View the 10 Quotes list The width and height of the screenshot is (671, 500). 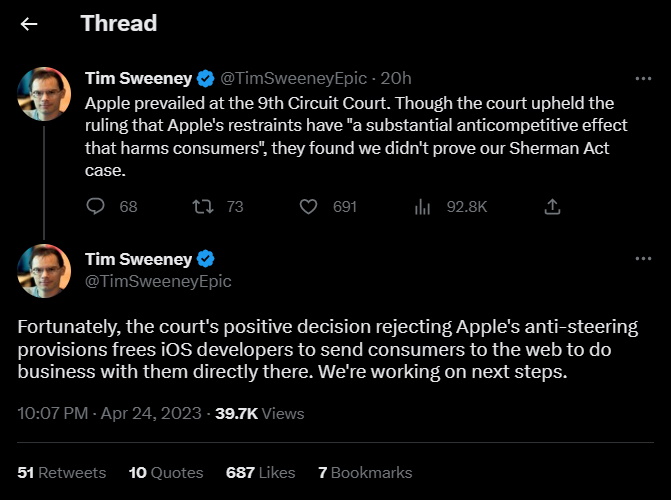click(x=165, y=472)
